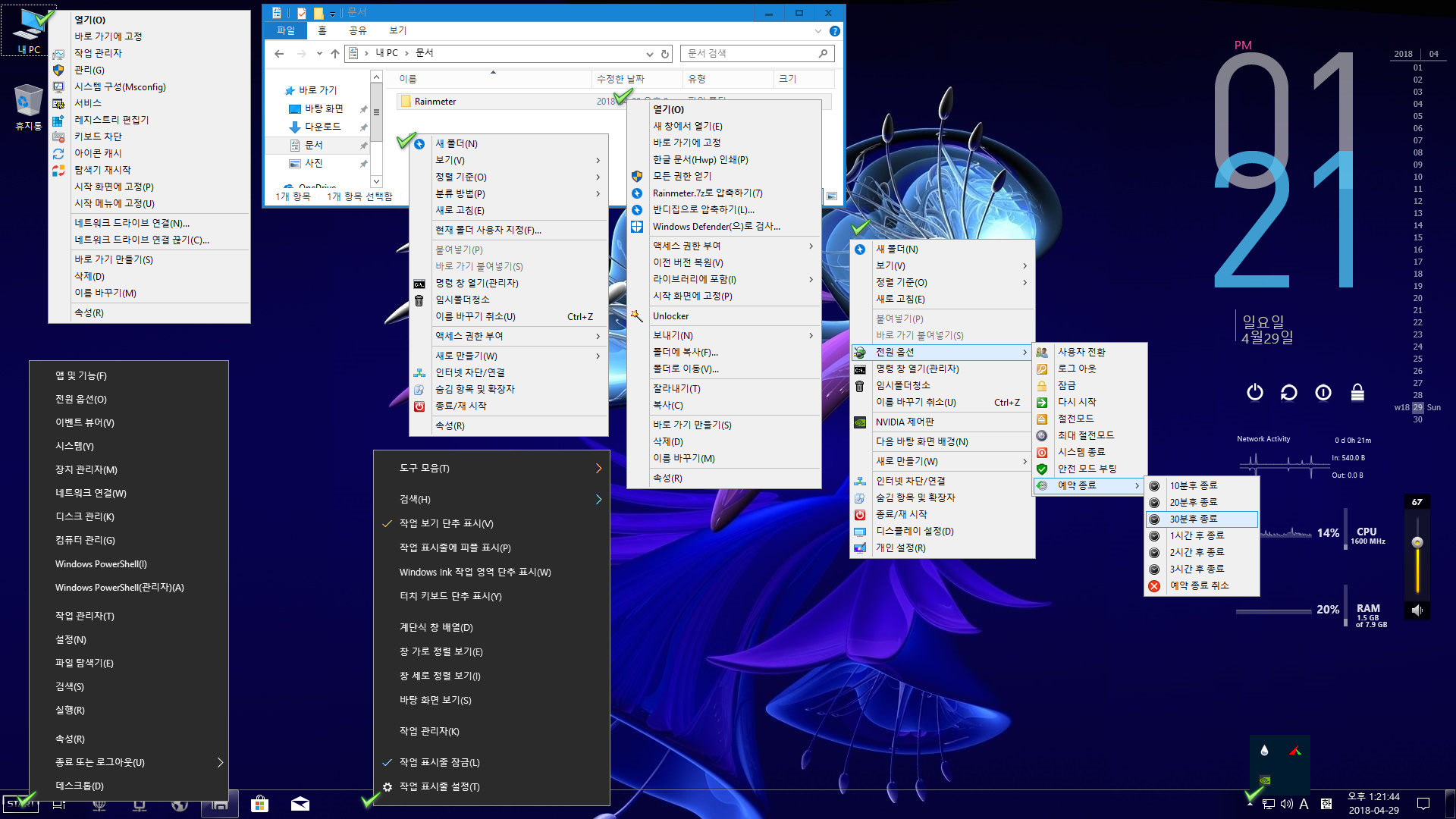Click the navigation pane scrollbar down arrow
1456x819 pixels.
tap(376, 181)
